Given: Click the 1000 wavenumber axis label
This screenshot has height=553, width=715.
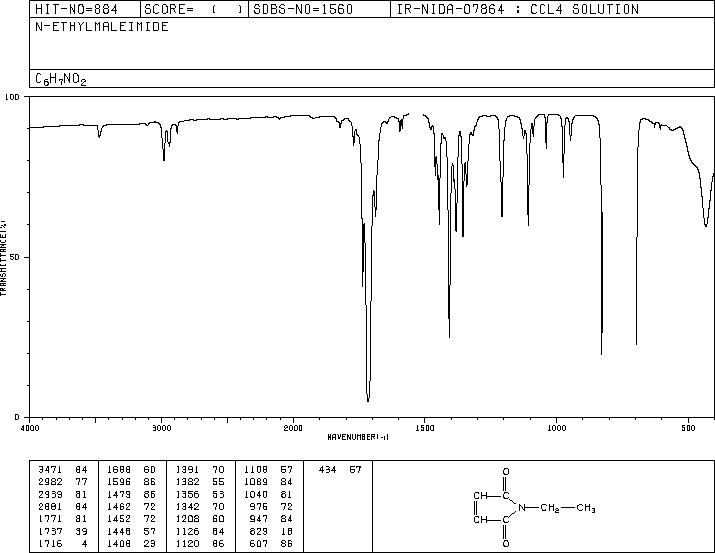Looking at the screenshot, I should tap(556, 428).
